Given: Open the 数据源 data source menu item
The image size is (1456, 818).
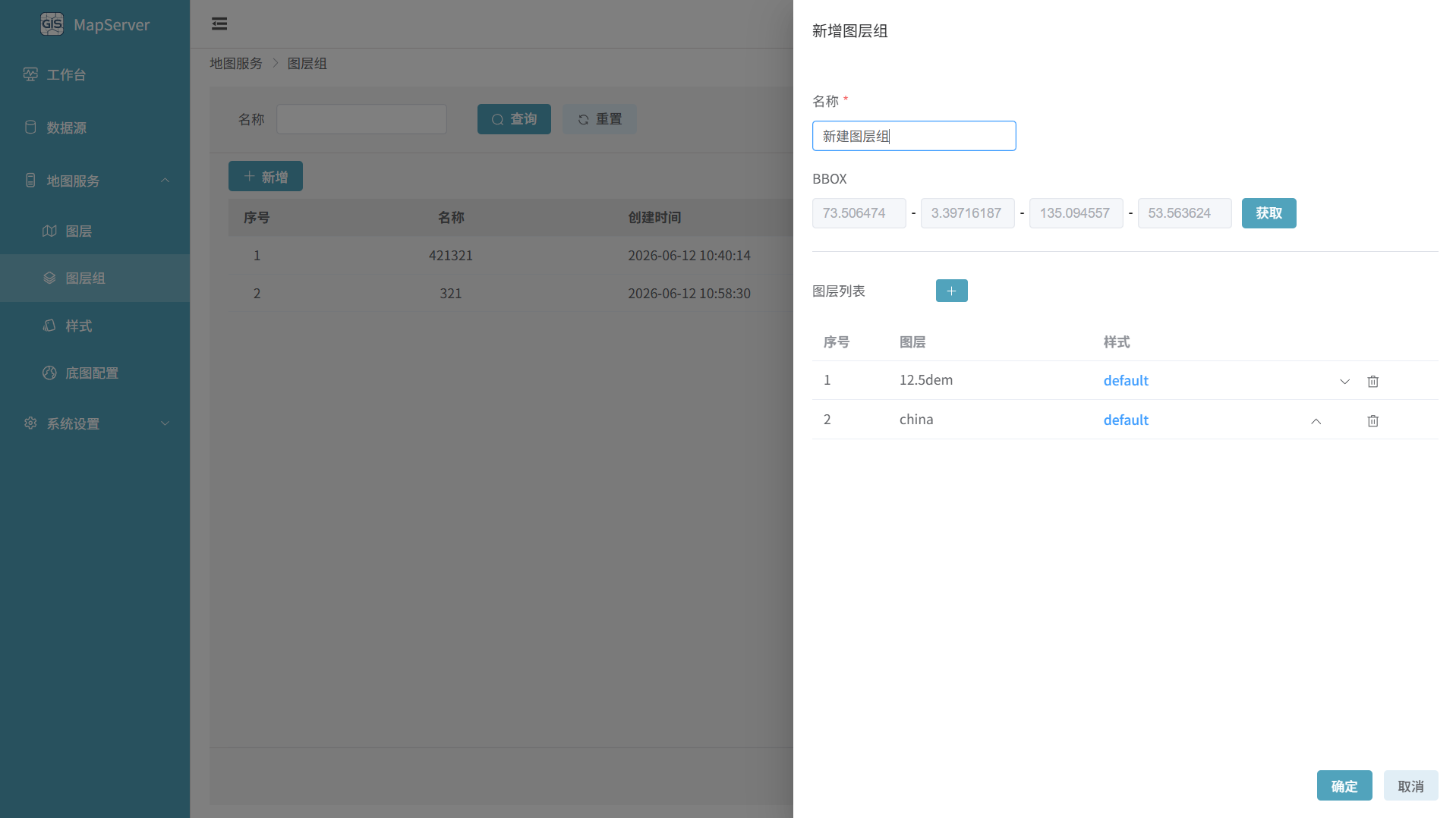Looking at the screenshot, I should point(95,127).
